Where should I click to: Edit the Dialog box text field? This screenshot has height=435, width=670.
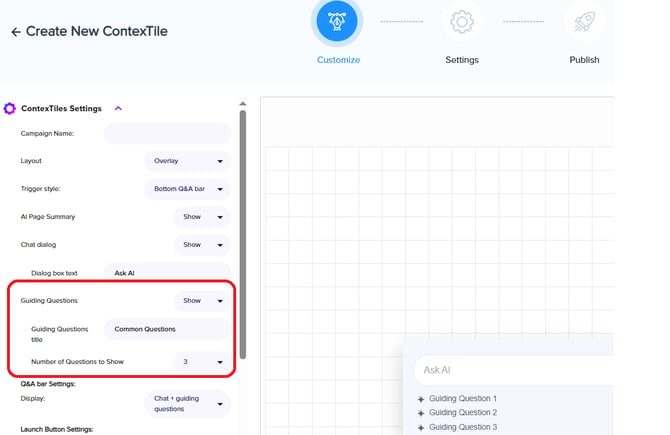[167, 273]
